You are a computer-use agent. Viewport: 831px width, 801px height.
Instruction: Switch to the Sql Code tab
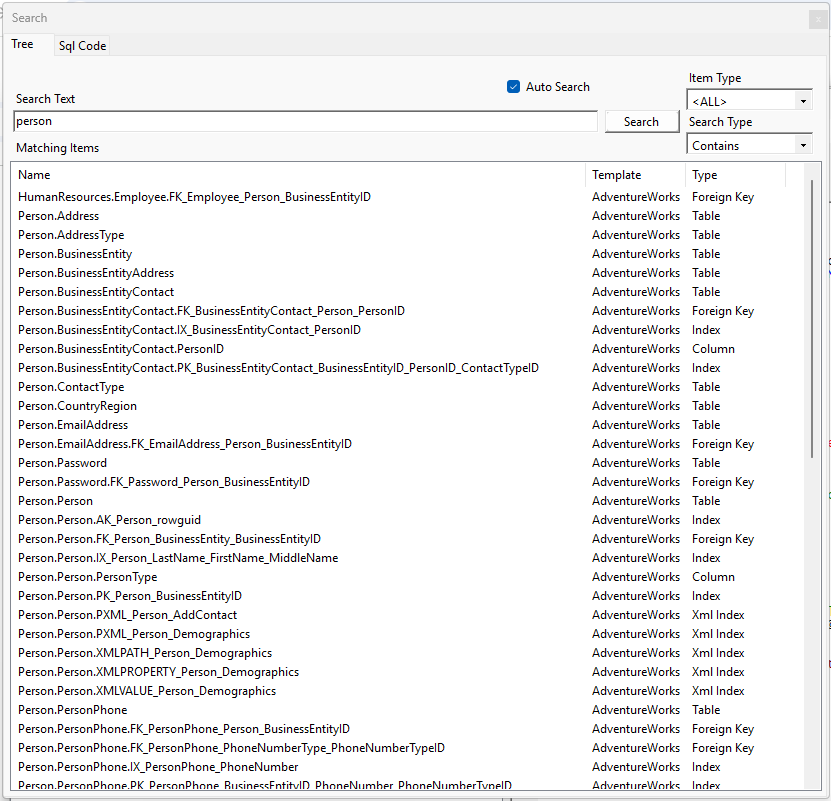pos(82,46)
